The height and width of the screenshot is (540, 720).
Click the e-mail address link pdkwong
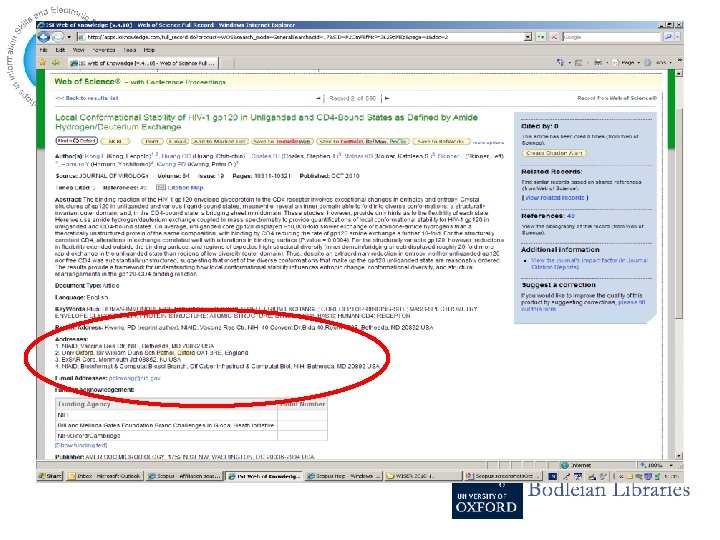(135, 378)
